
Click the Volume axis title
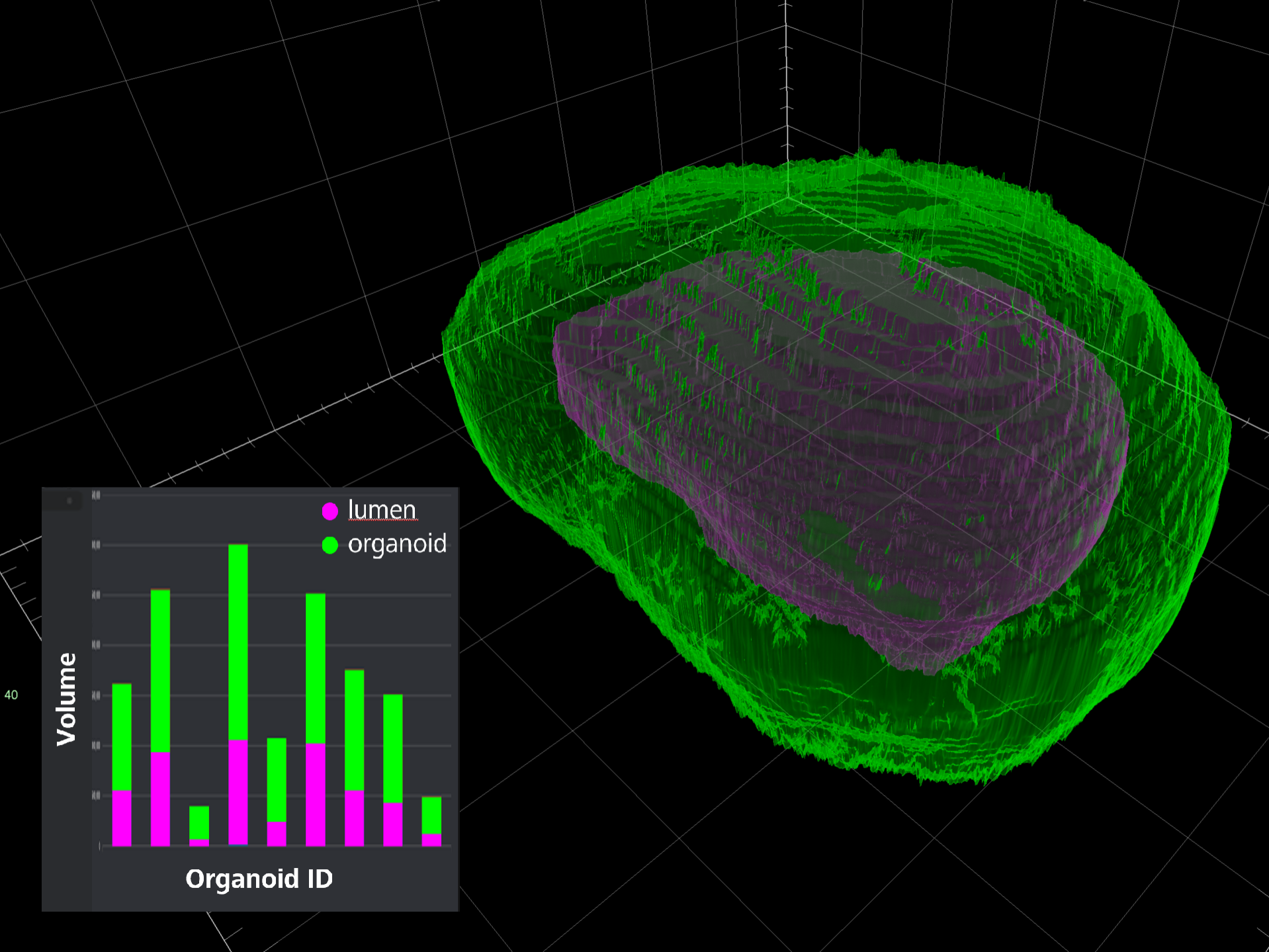click(x=66, y=699)
